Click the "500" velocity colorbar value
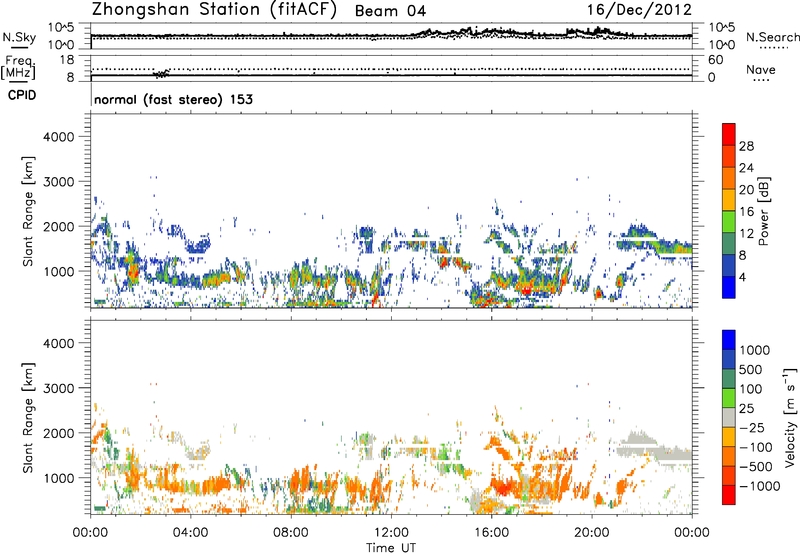Image resolution: width=800 pixels, height=554 pixels. (751, 370)
